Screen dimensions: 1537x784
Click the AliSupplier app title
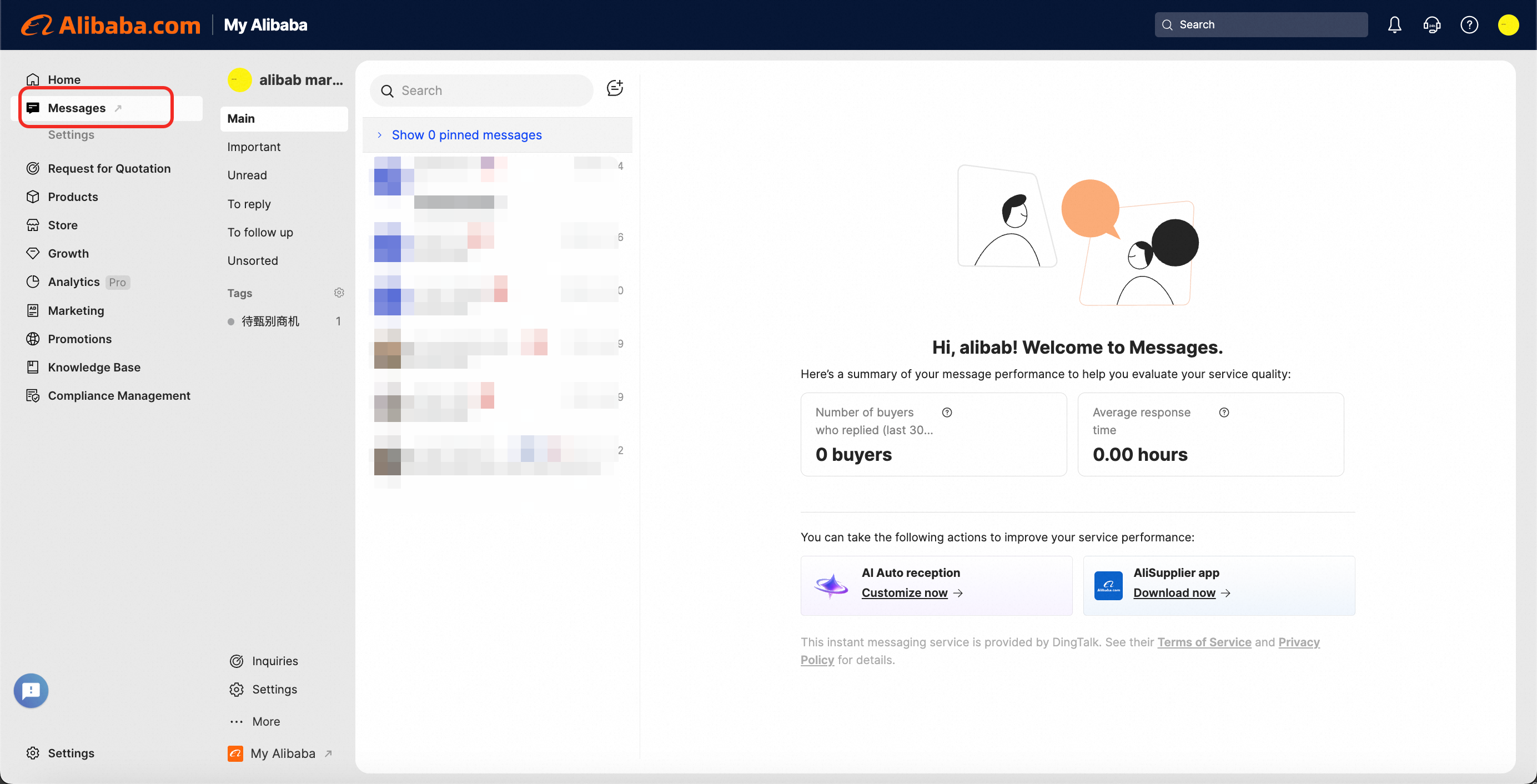tap(1177, 573)
